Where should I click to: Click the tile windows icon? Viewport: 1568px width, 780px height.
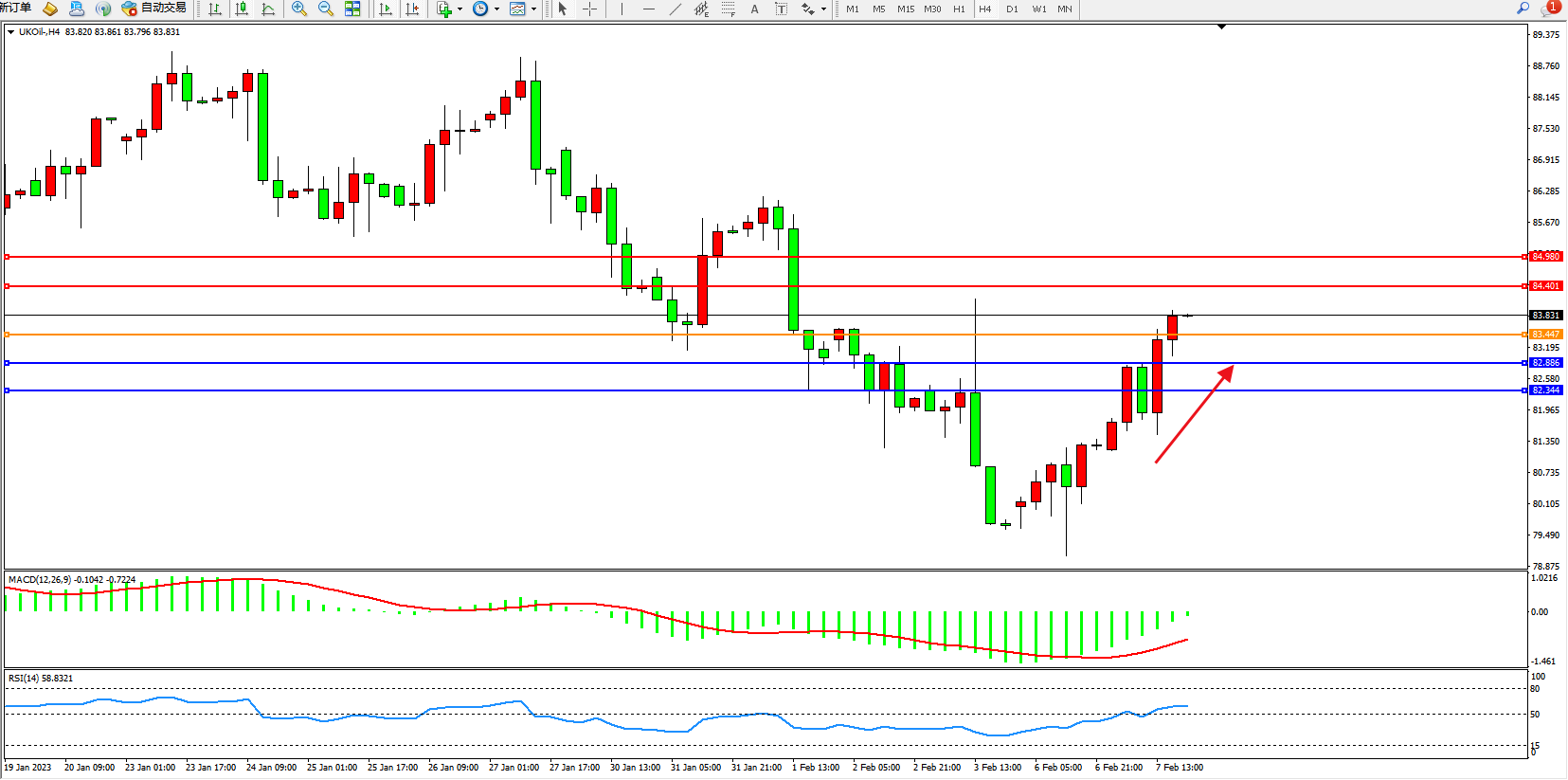pyautogui.click(x=352, y=9)
